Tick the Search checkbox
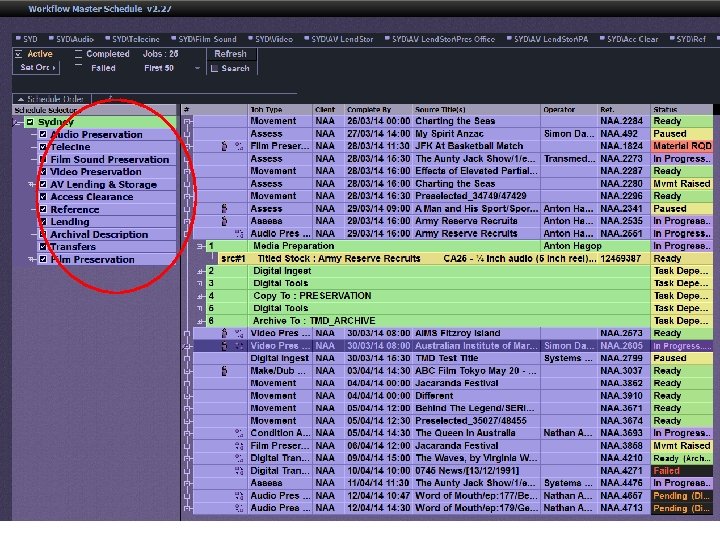This screenshot has height=540, width=720. [214, 68]
